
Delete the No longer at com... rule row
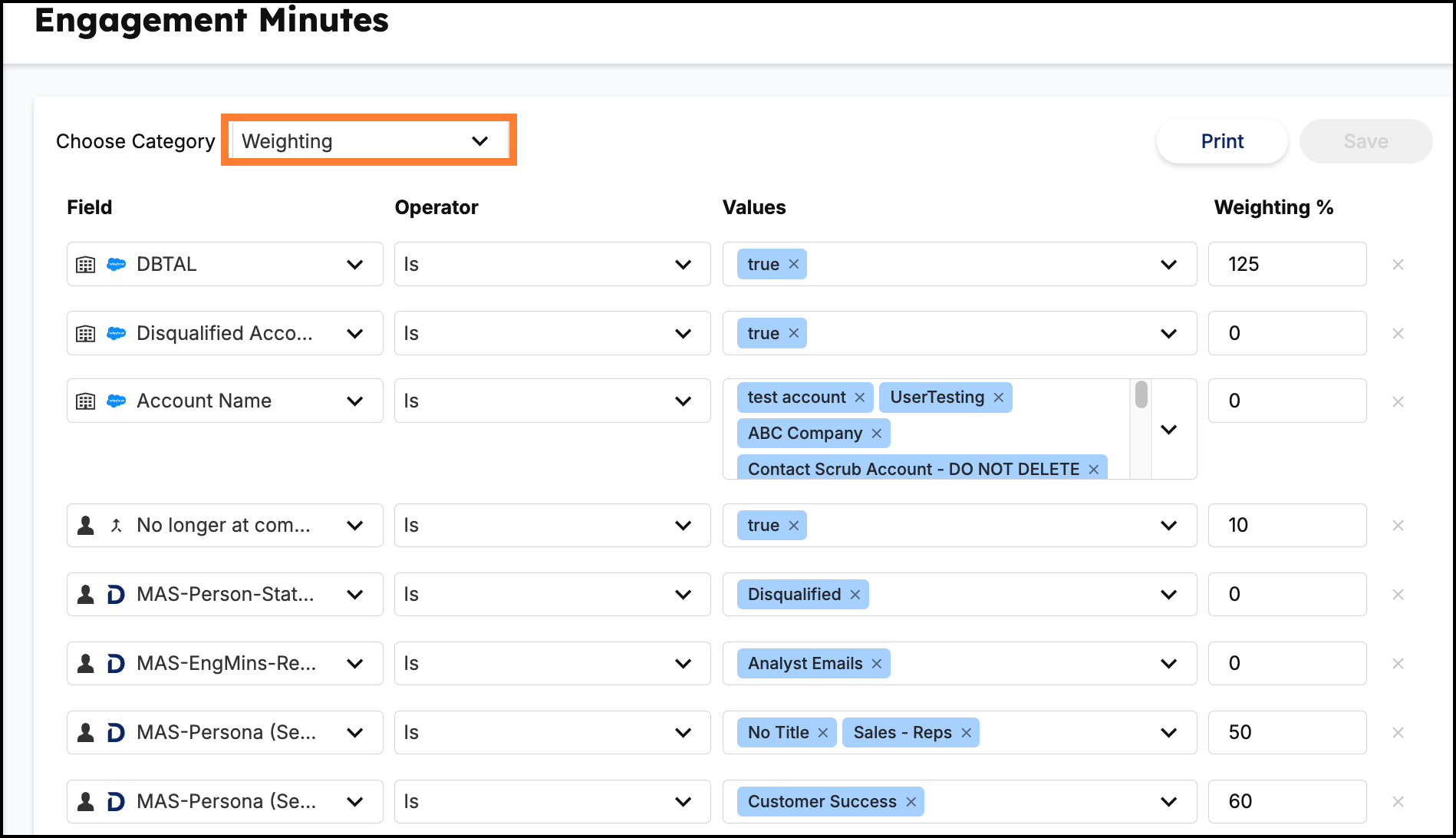[x=1398, y=525]
